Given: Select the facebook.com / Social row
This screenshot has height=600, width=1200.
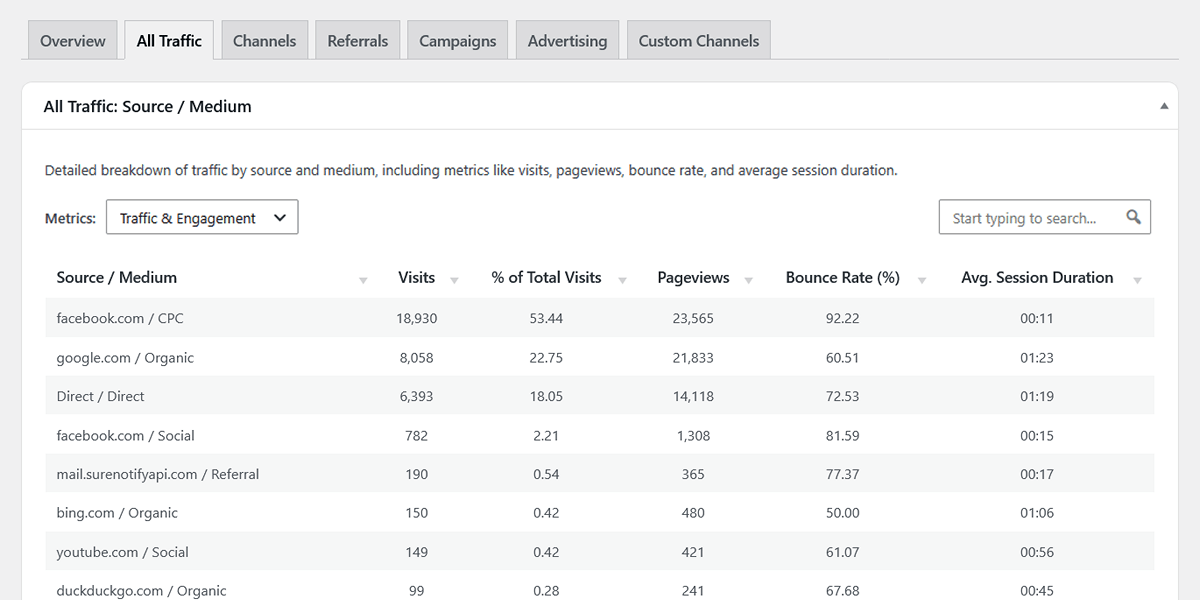Looking at the screenshot, I should point(600,435).
